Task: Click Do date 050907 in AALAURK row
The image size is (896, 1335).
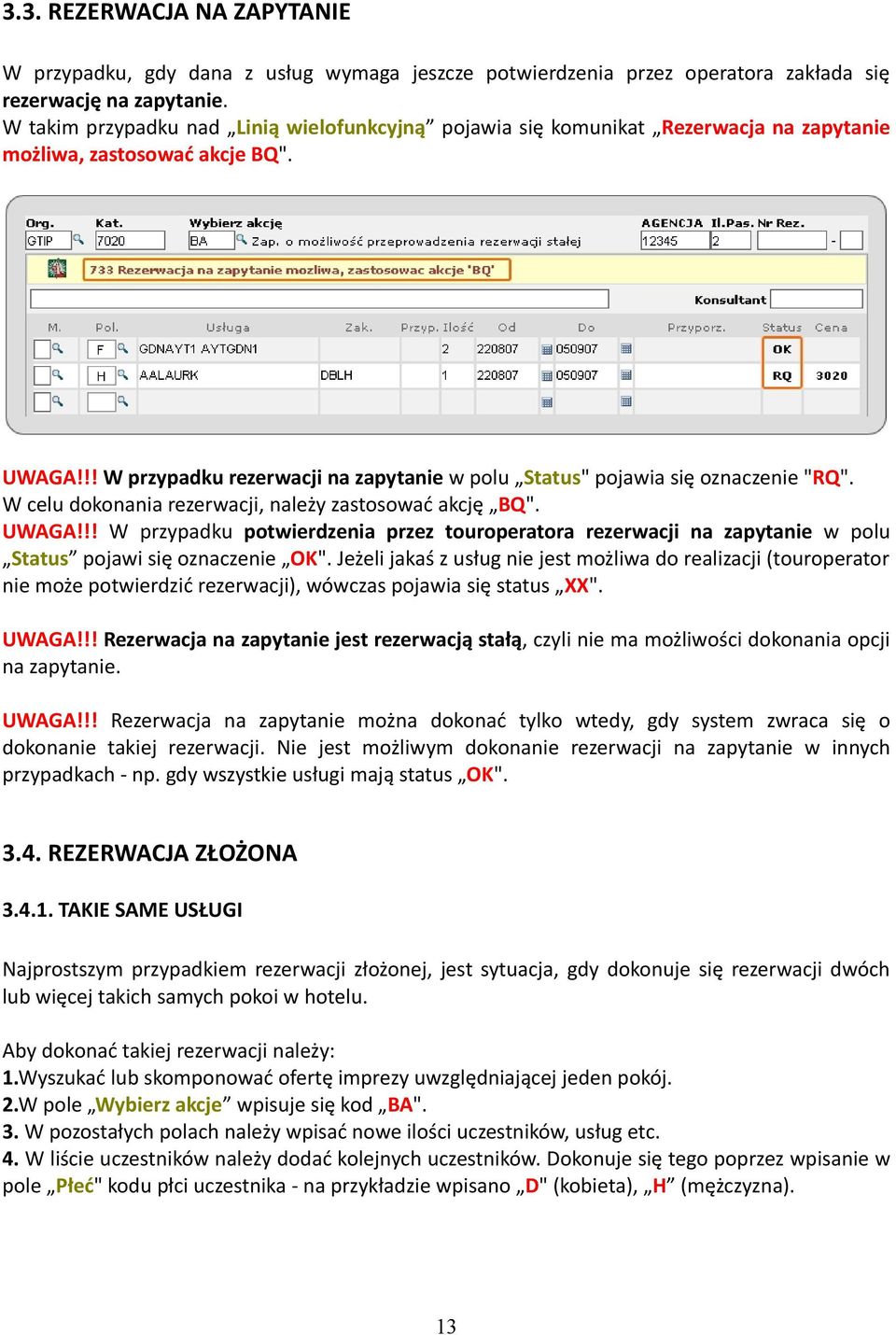Action: [x=577, y=375]
